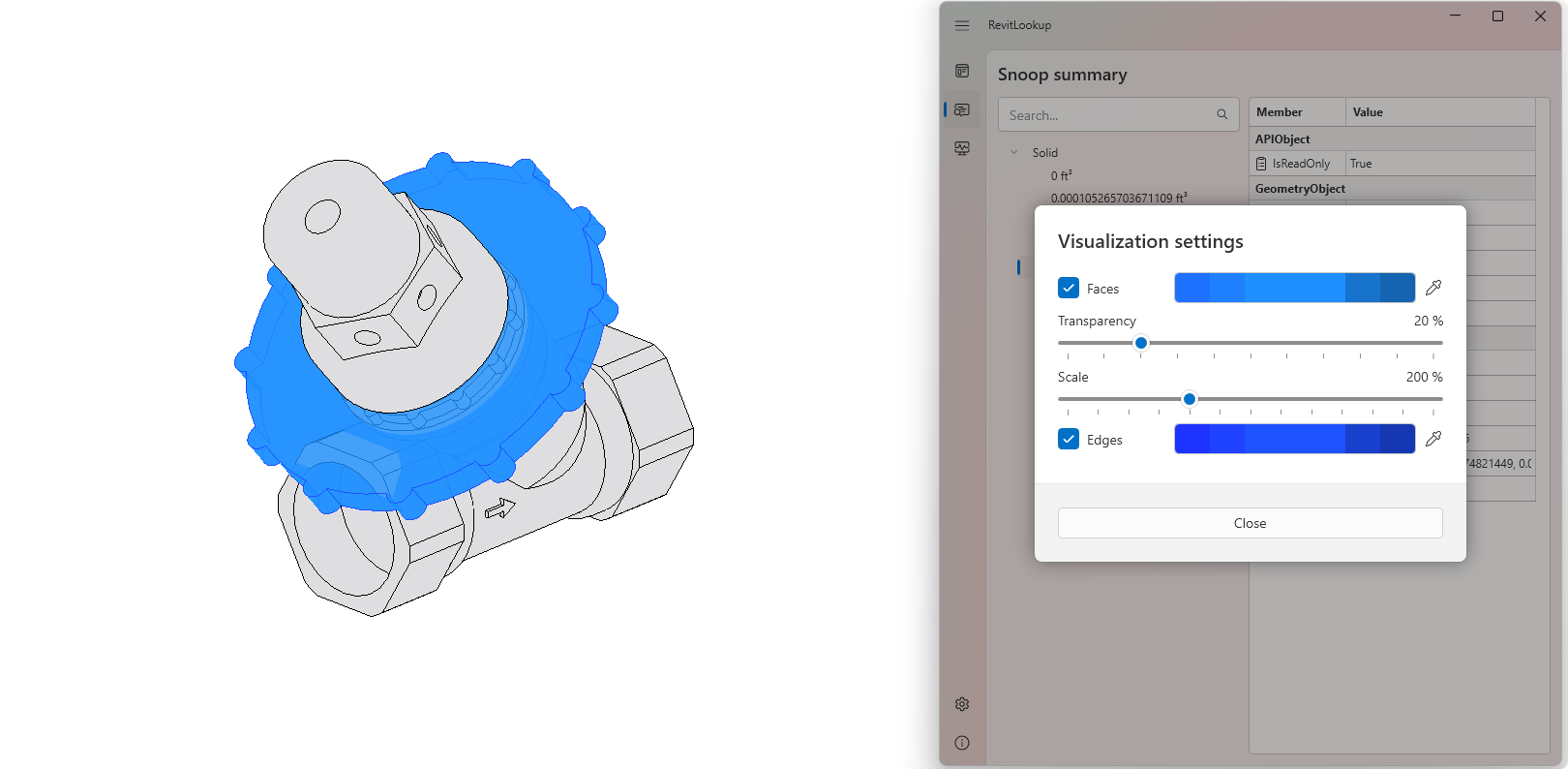The image size is (1568, 769).
Task: Click the about info icon
Action: [961, 743]
